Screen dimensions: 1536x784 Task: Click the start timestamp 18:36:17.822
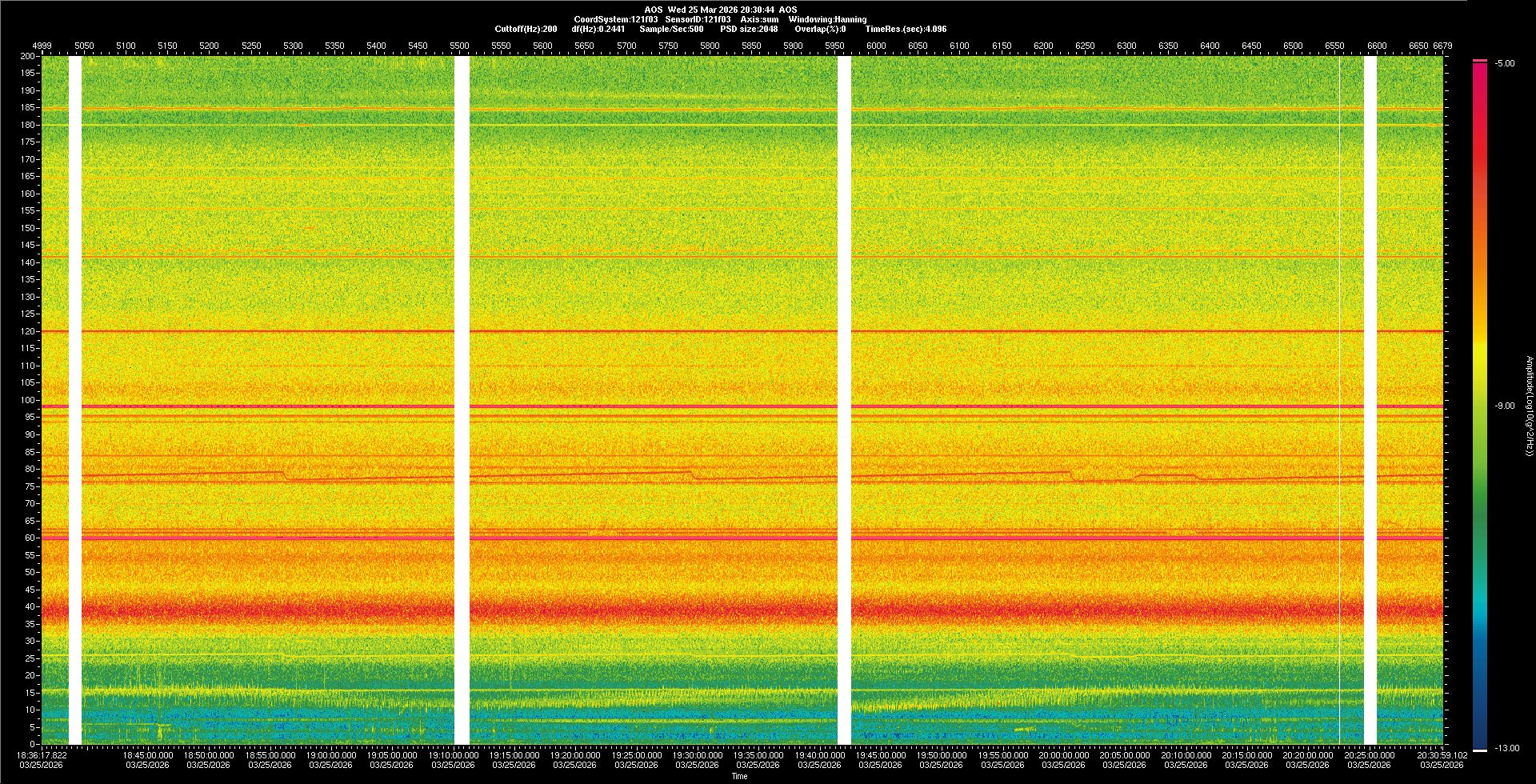(x=42, y=754)
